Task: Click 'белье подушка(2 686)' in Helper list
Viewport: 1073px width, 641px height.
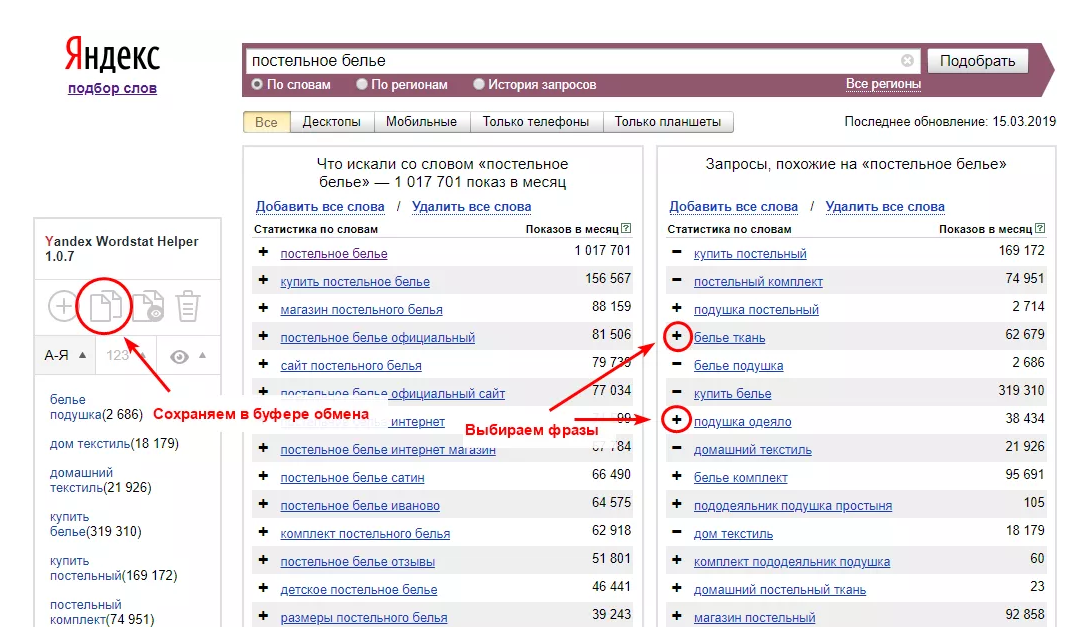Action: click(96, 407)
